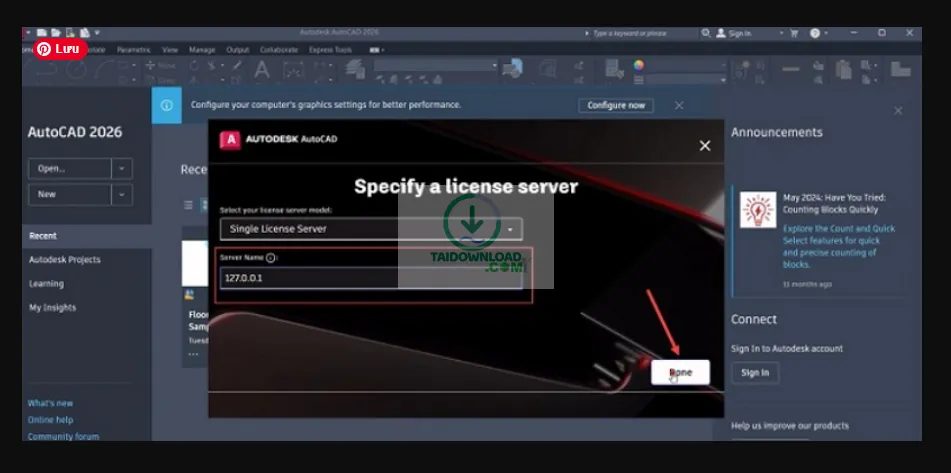The height and width of the screenshot is (473, 951).
Task: Click the color wheel swatch in Properties
Action: [639, 65]
